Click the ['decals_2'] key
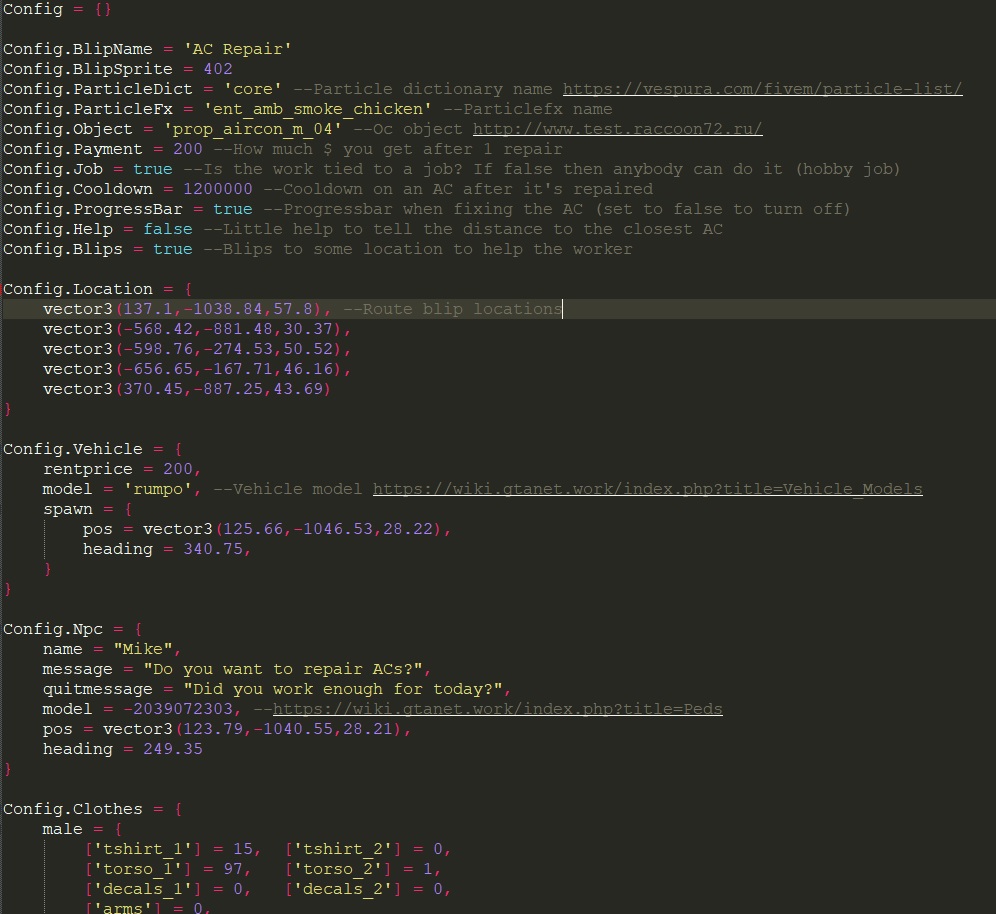996x914 pixels. (x=343, y=889)
